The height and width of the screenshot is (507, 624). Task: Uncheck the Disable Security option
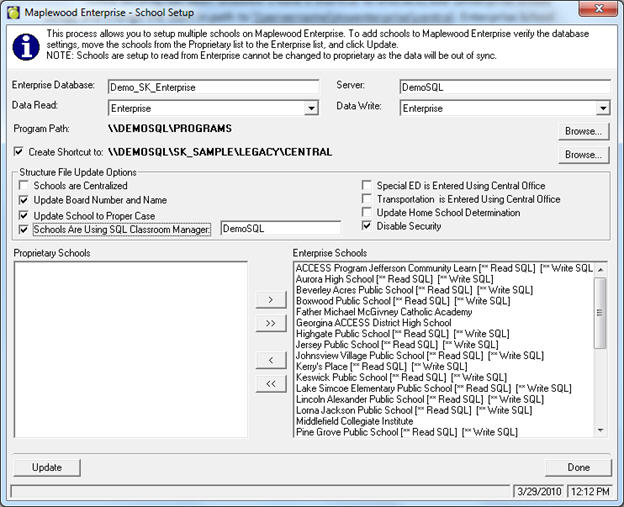point(367,227)
